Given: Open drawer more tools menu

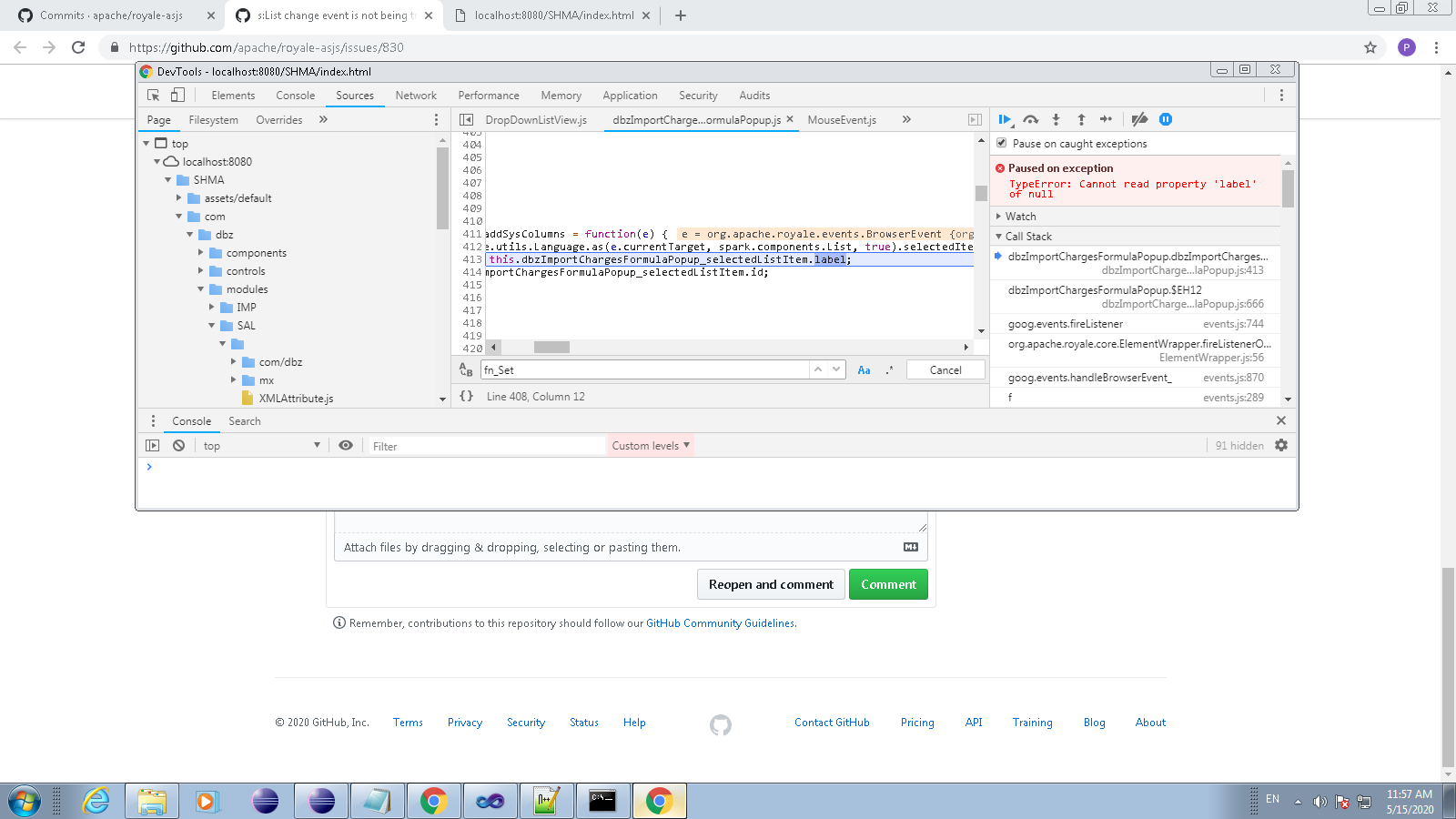Looking at the screenshot, I should point(153,420).
